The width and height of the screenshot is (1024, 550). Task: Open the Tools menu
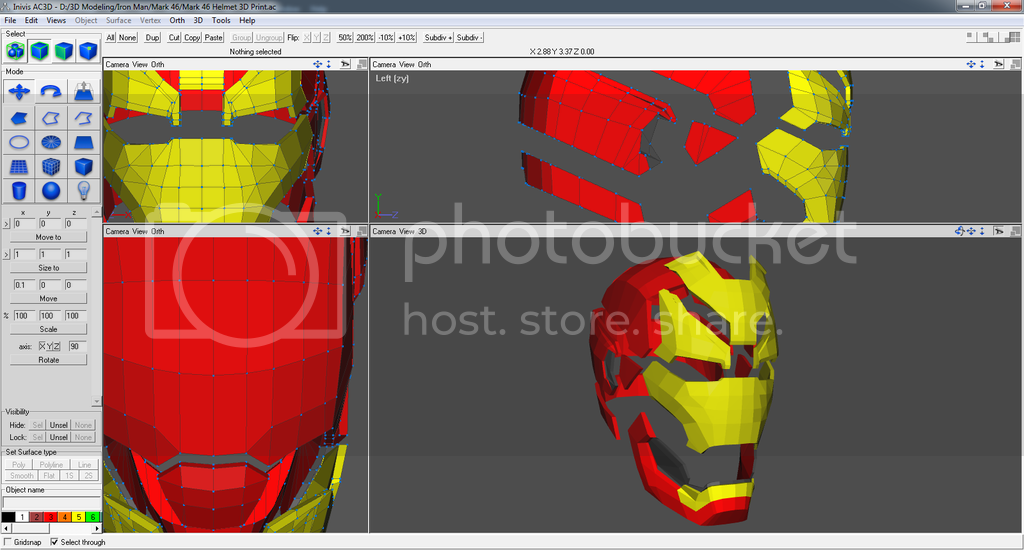click(x=221, y=20)
